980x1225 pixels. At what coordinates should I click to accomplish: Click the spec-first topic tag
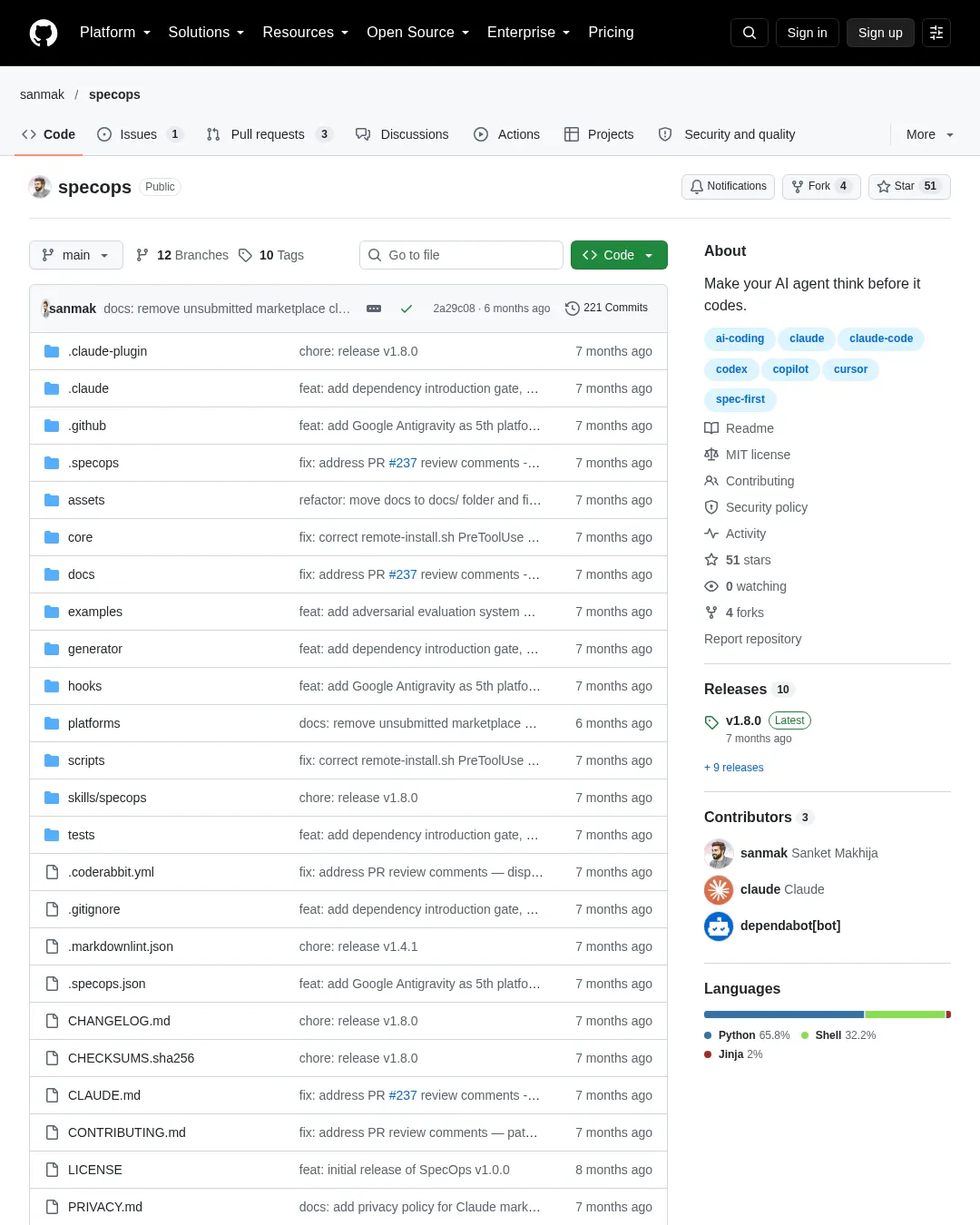(740, 399)
